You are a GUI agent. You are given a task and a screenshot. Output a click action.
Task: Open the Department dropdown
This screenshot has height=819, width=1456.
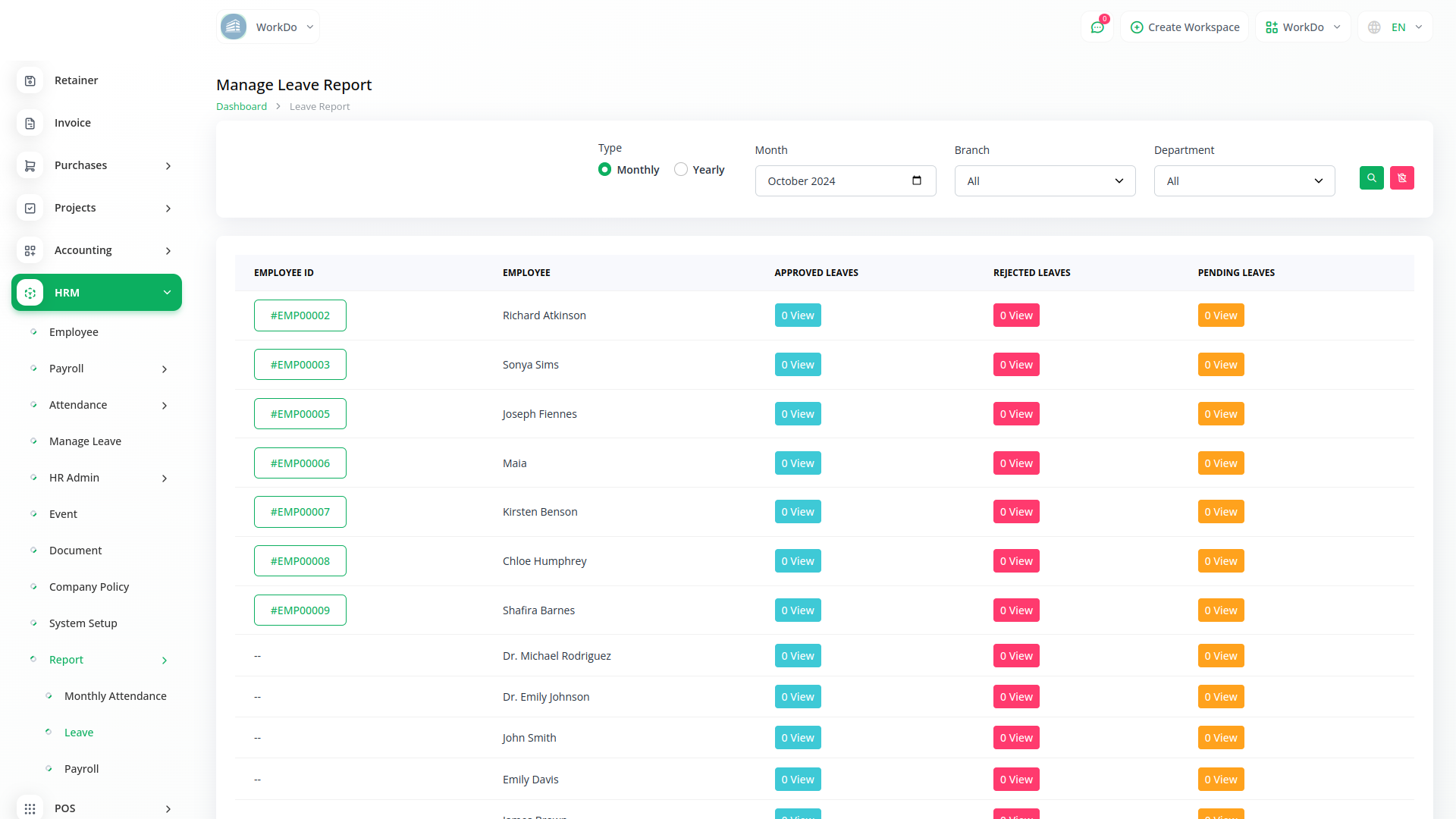(1244, 181)
